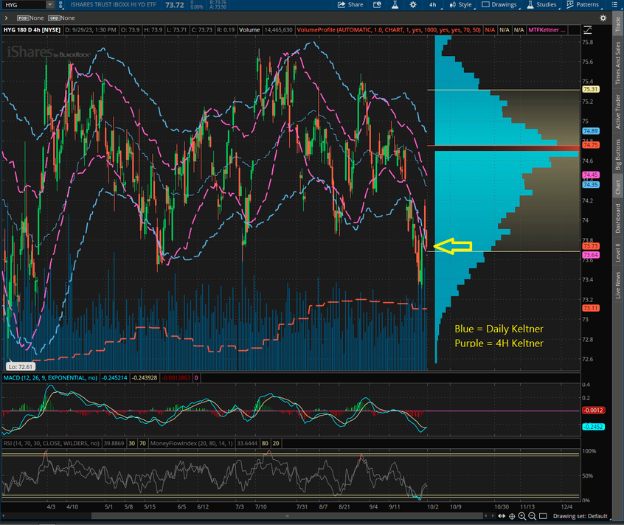Click the MACD (12, 26, 9, EXPONENTIAL) label
Image resolution: width=624 pixels, height=525 pixels.
coord(50,378)
